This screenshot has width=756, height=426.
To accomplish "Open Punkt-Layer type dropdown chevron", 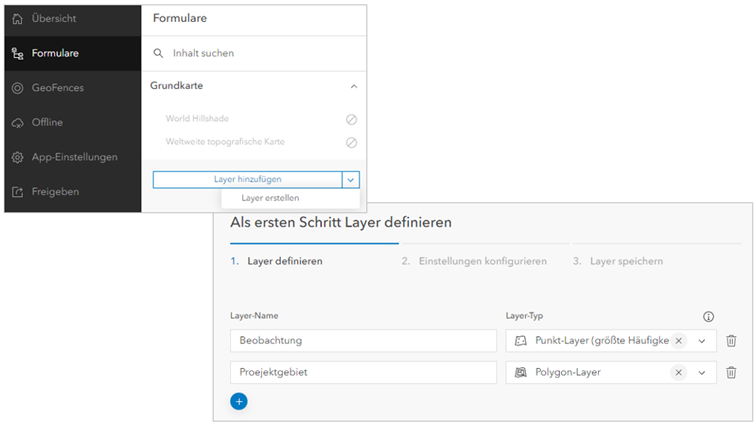I will point(702,341).
